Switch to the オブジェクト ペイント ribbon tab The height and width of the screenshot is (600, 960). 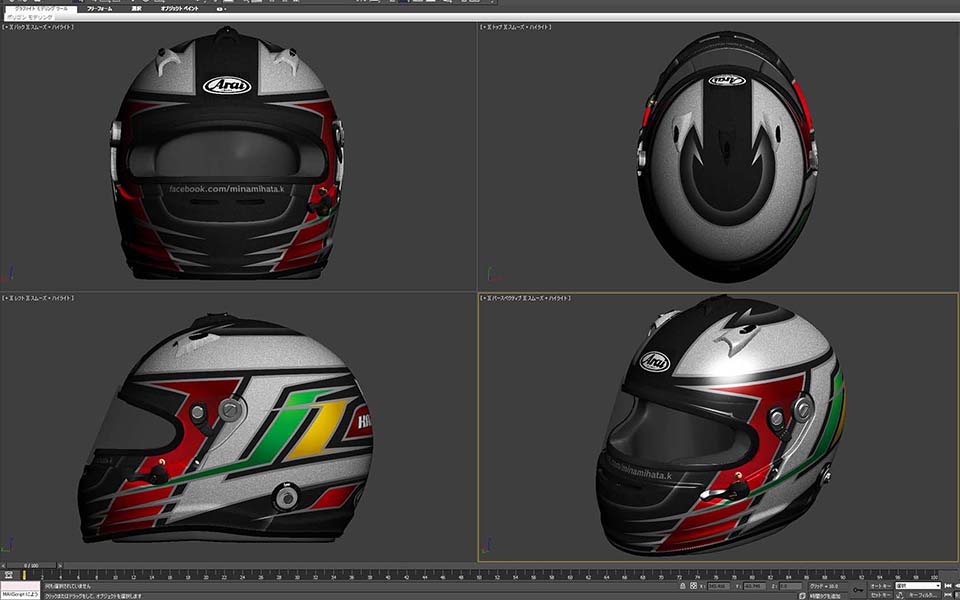click(180, 9)
